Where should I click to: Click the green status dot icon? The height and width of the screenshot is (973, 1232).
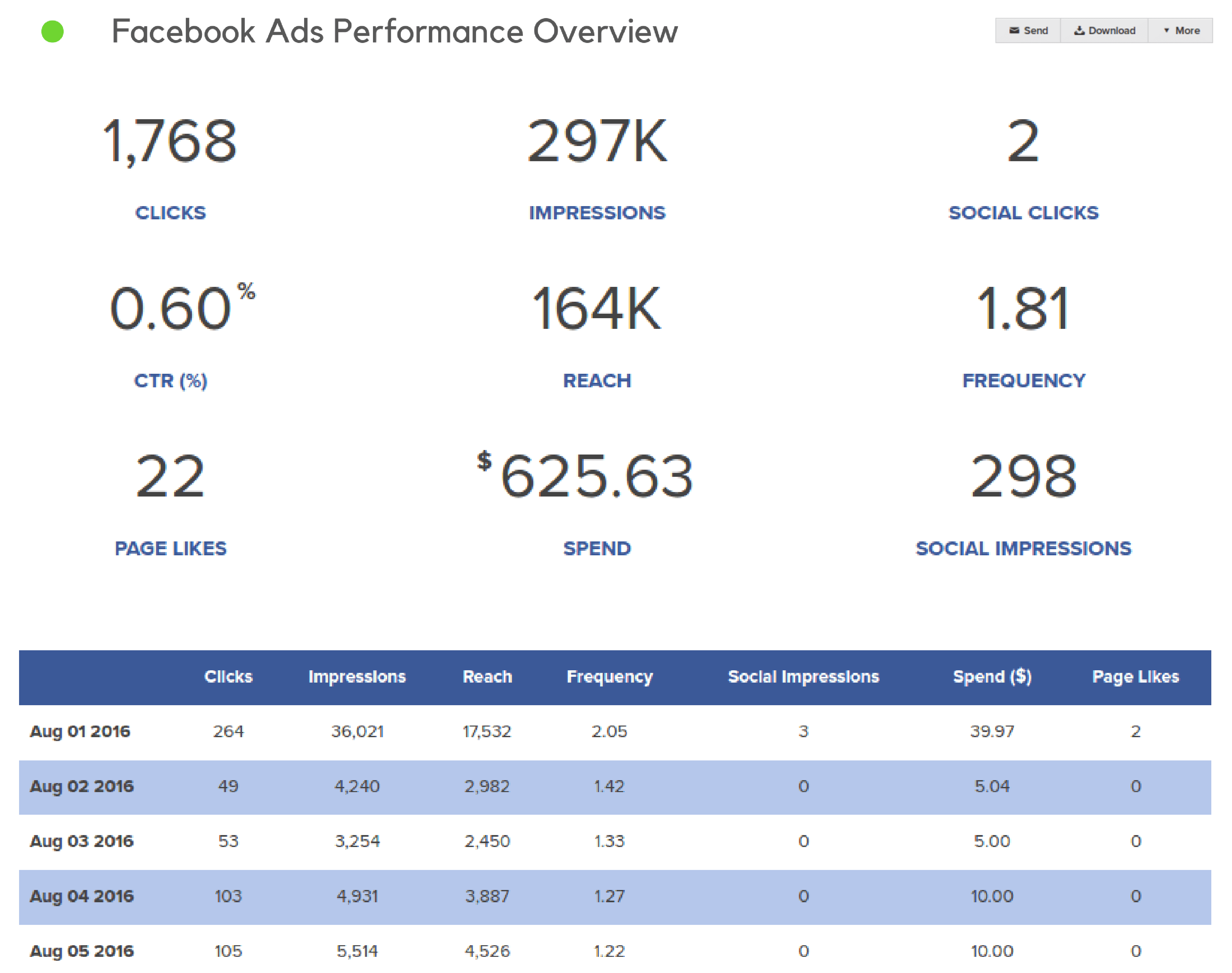tap(52, 31)
